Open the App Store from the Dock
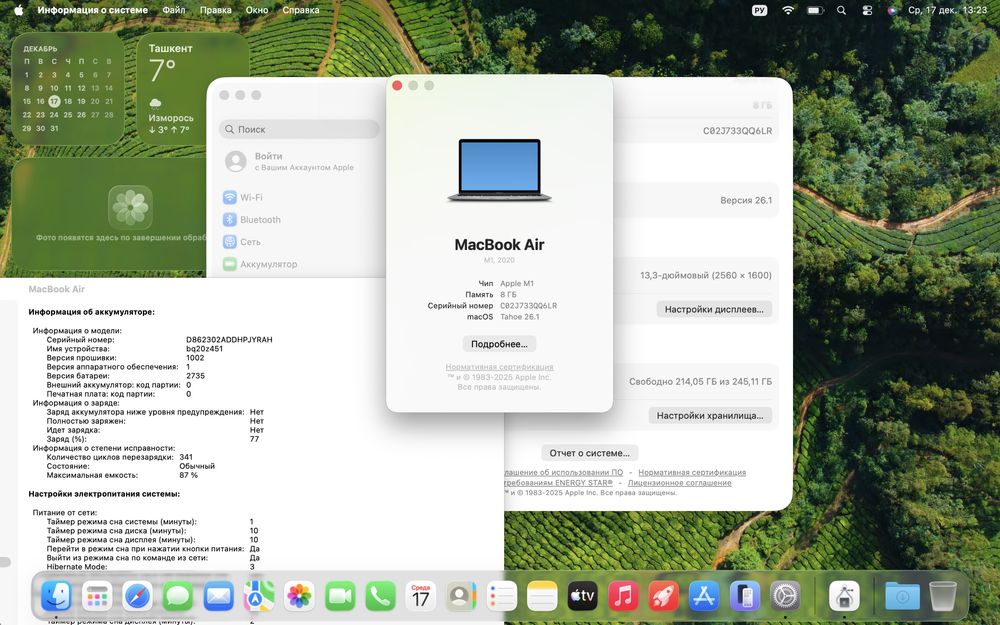 pos(704,597)
